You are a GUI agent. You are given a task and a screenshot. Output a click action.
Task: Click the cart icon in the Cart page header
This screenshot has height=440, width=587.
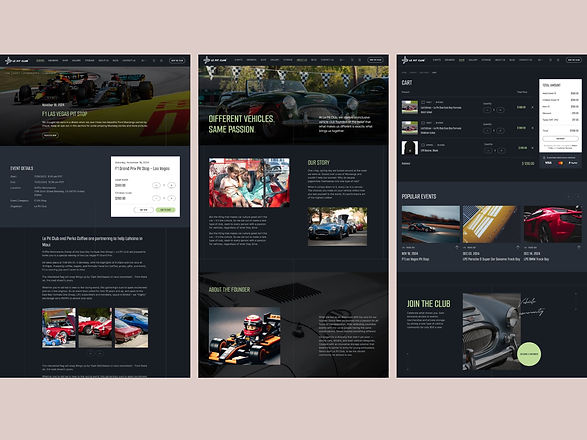tap(558, 60)
